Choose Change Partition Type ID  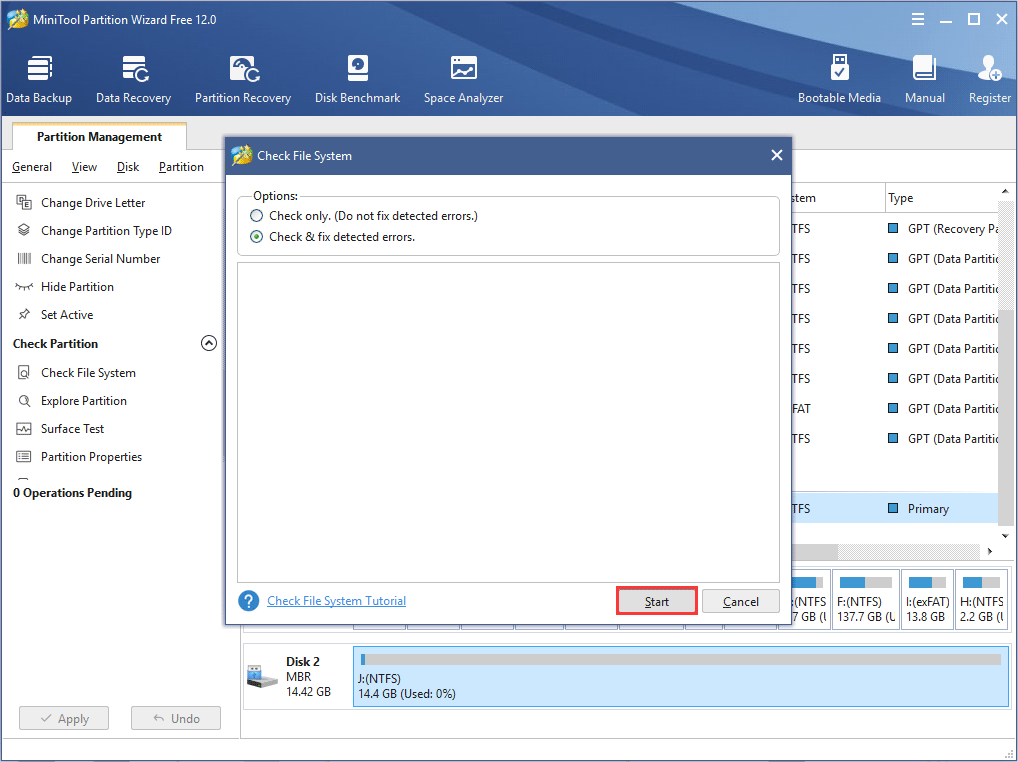tap(93, 230)
